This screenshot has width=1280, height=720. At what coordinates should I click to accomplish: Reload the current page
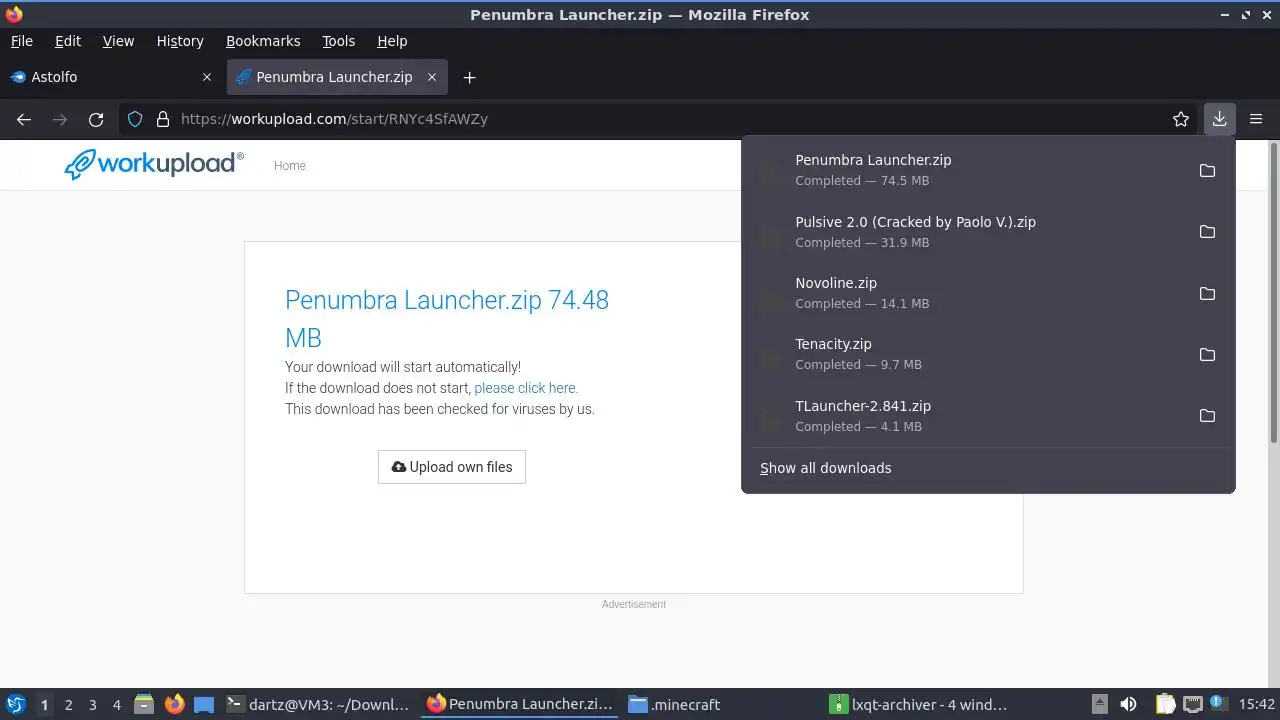click(96, 119)
